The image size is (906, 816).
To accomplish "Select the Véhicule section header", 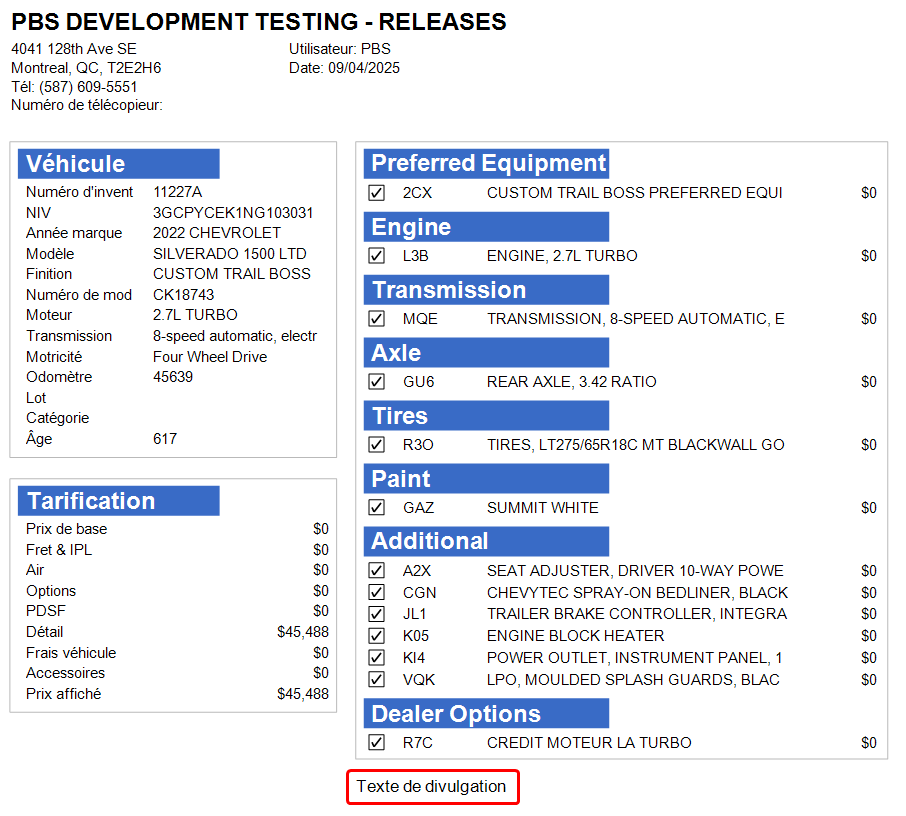I will [x=119, y=164].
